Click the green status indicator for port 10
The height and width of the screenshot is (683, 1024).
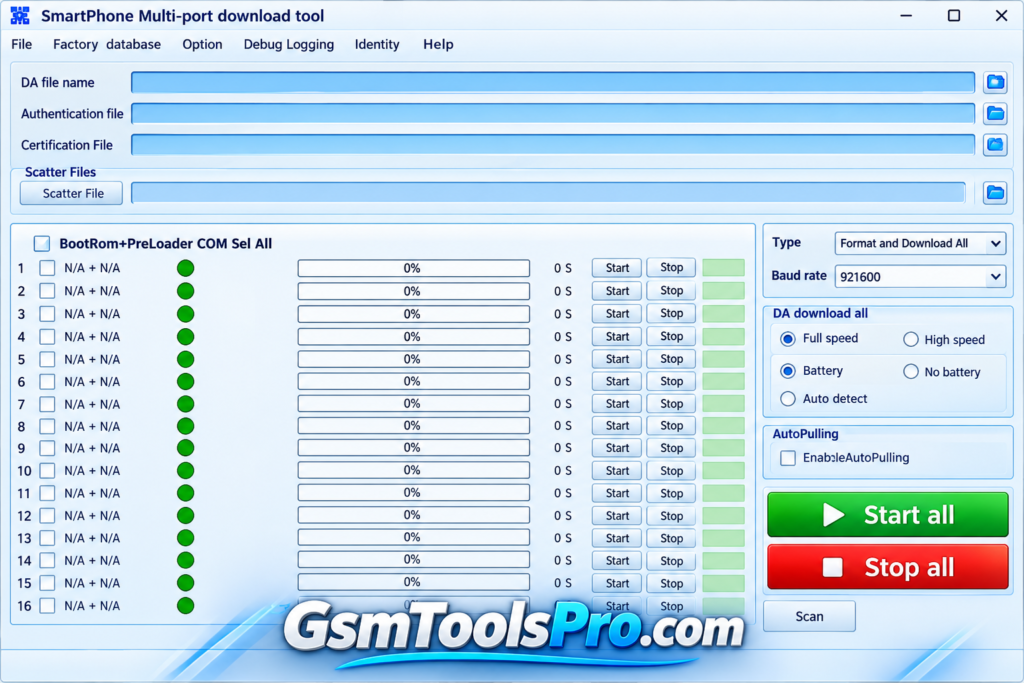point(185,471)
